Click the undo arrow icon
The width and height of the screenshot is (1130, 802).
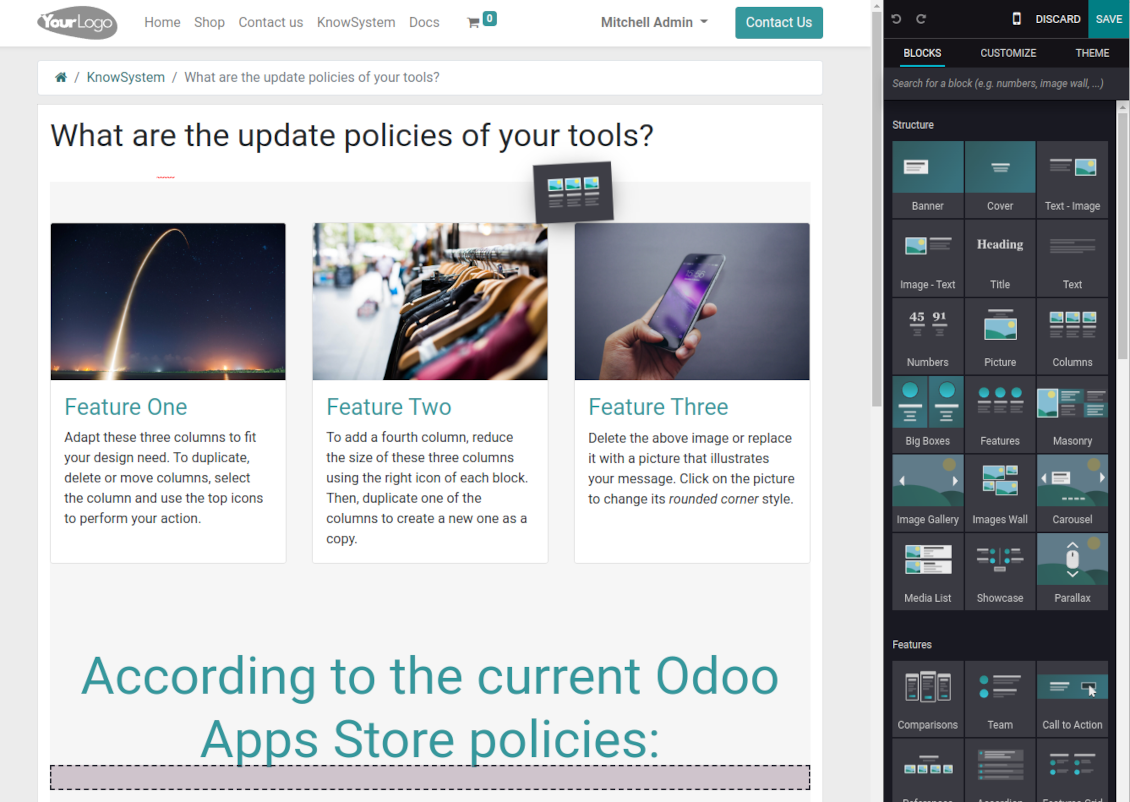[x=896, y=19]
